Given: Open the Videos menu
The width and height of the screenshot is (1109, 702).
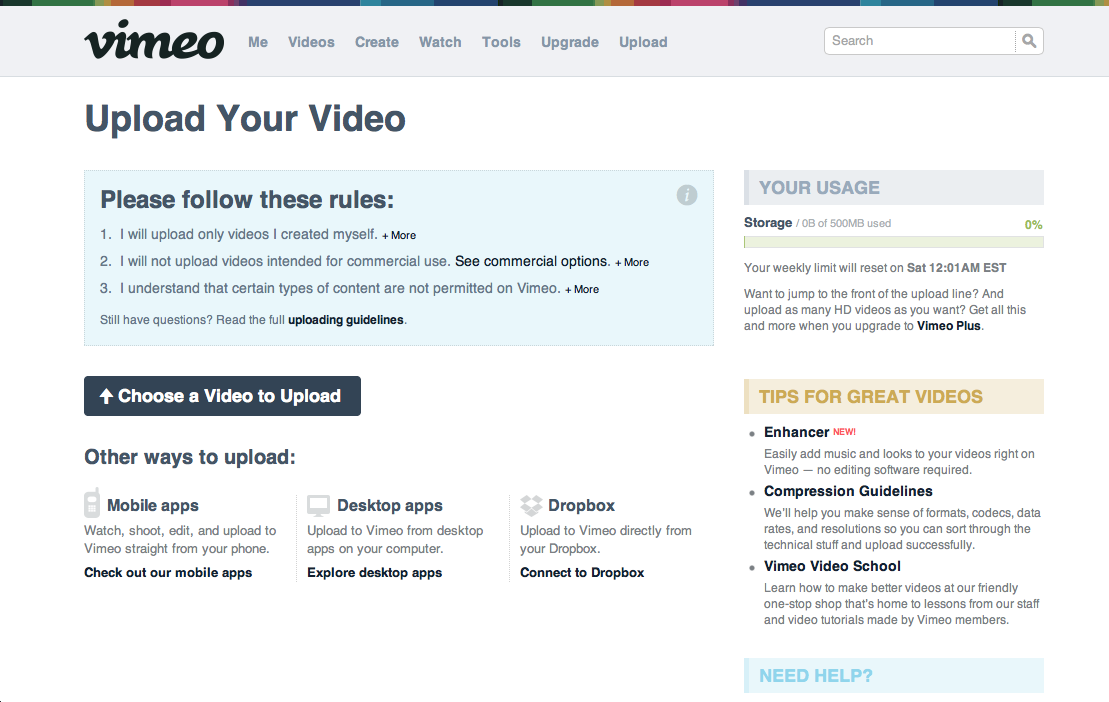Looking at the screenshot, I should [311, 42].
